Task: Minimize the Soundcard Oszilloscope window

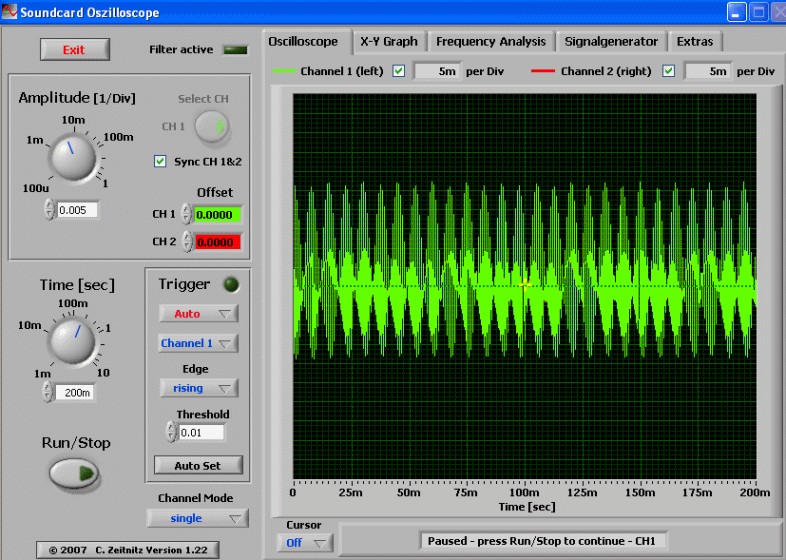Action: coord(736,12)
